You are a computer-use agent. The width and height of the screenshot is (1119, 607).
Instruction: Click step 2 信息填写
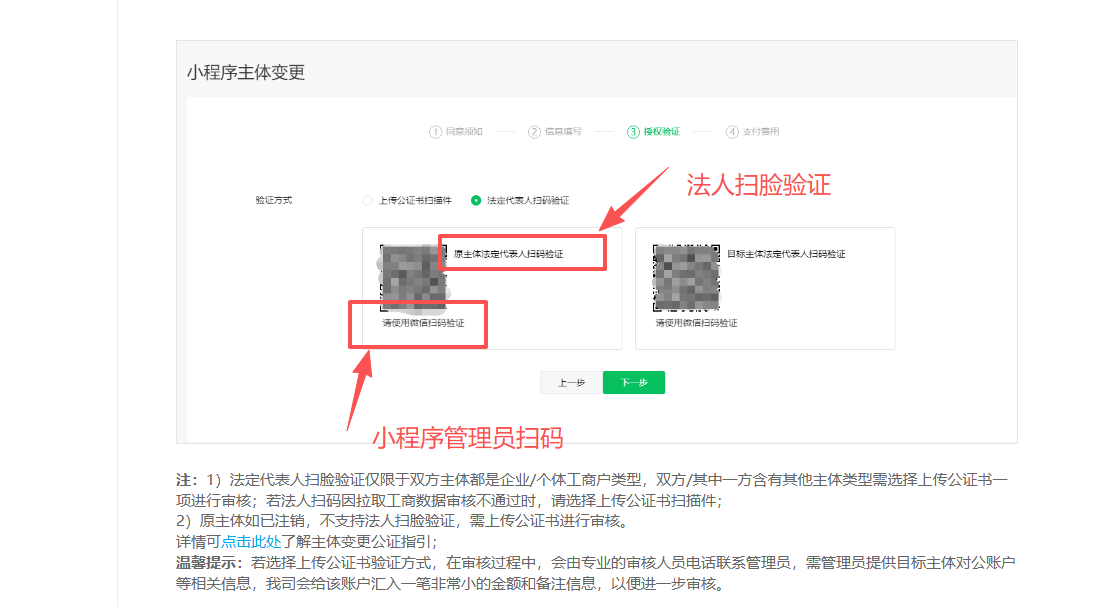555,132
